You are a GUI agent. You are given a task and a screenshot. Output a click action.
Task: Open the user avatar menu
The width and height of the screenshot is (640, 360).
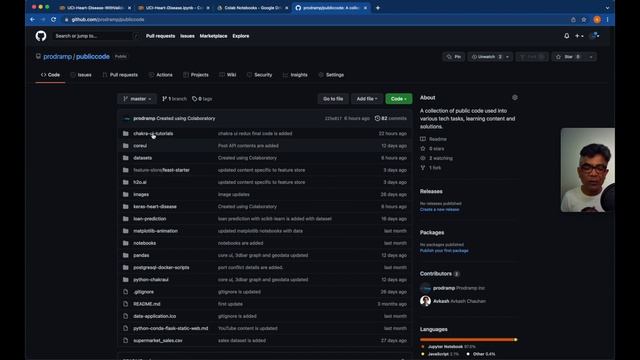[595, 36]
